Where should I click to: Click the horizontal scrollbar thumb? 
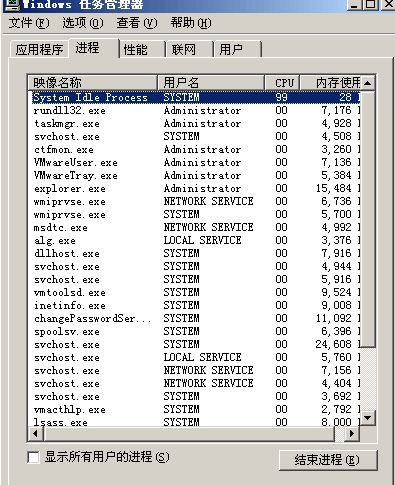[x=189, y=434]
